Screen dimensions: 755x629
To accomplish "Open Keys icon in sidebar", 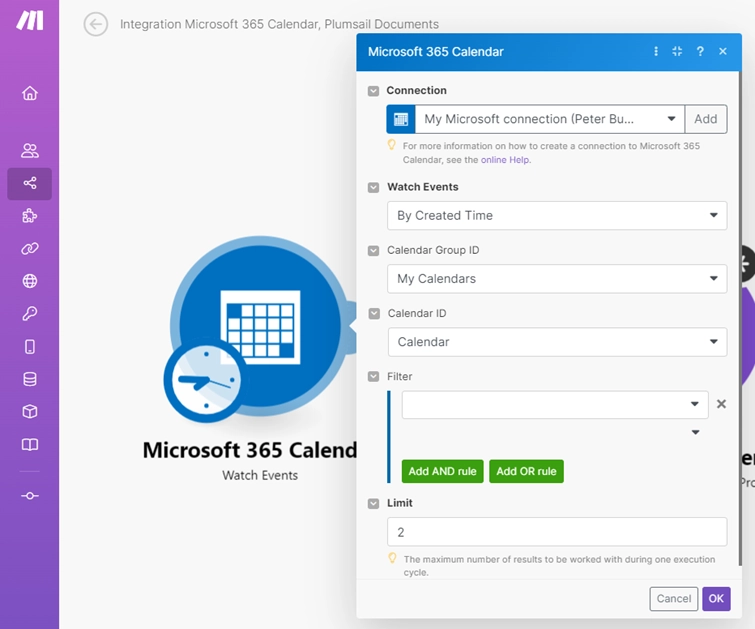I will pos(30,314).
